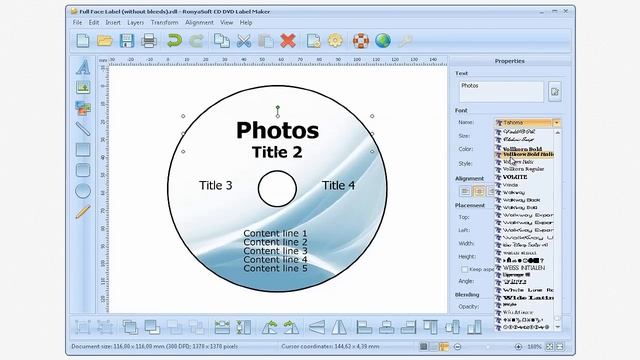The width and height of the screenshot is (640, 360).
Task: Open the Transform menu
Action: [164, 22]
